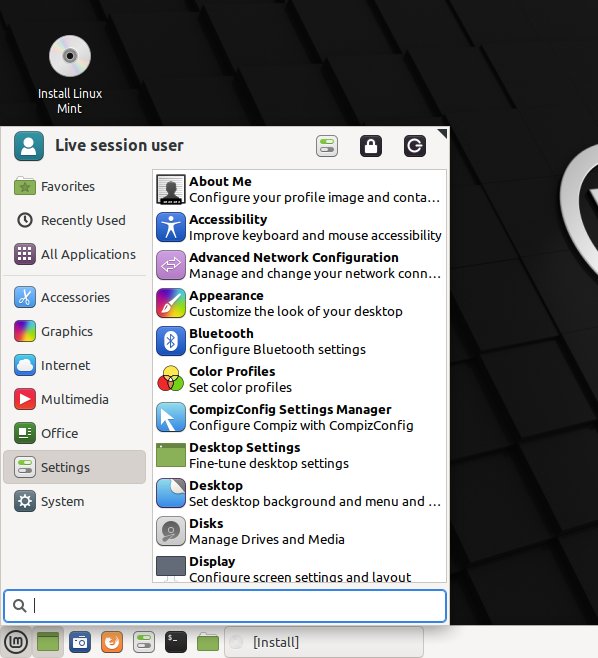Select the System category
598x658 pixels.
click(x=75, y=501)
